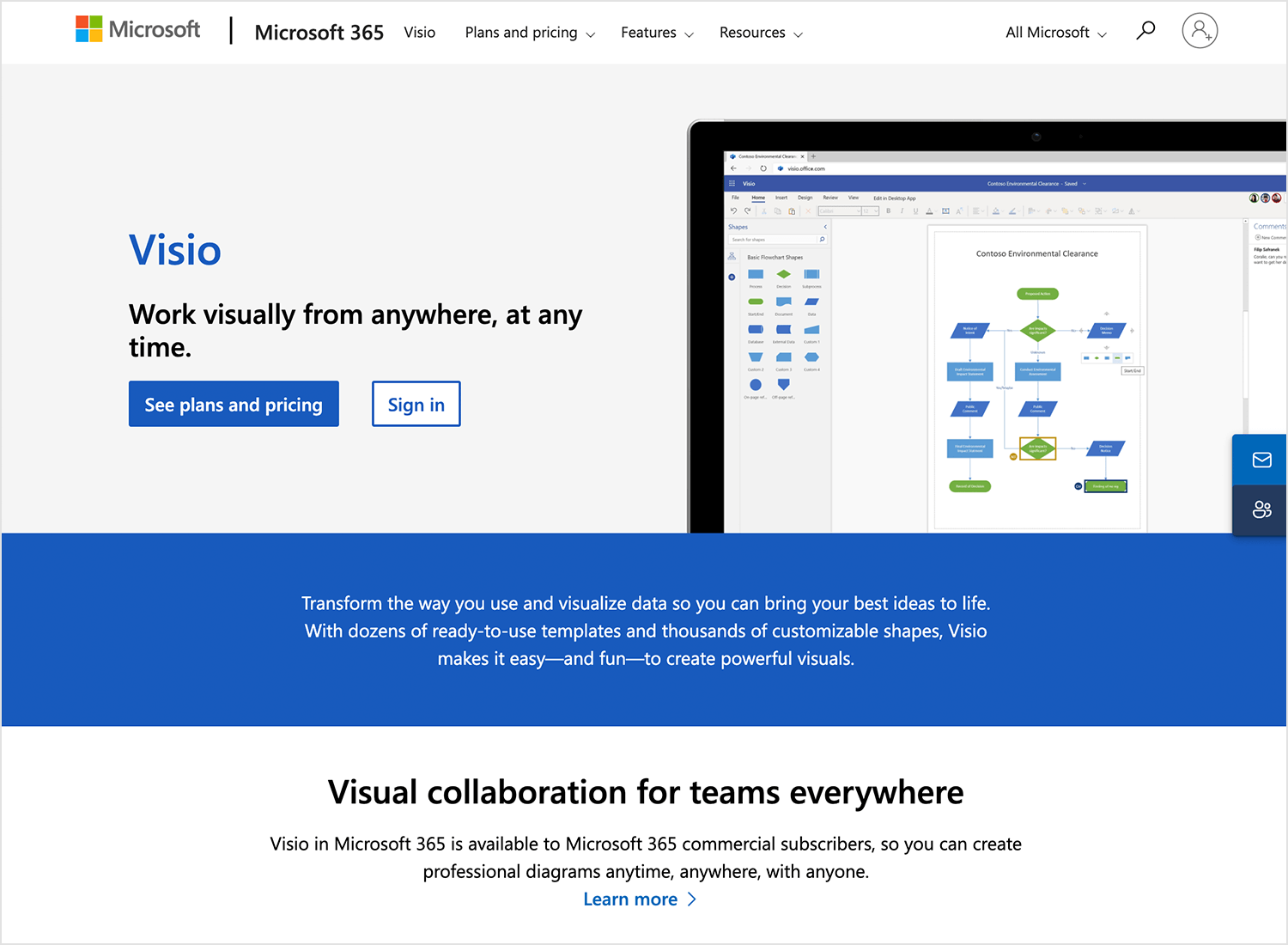
Task: Go to Microsoft 365 home link
Action: 319,33
